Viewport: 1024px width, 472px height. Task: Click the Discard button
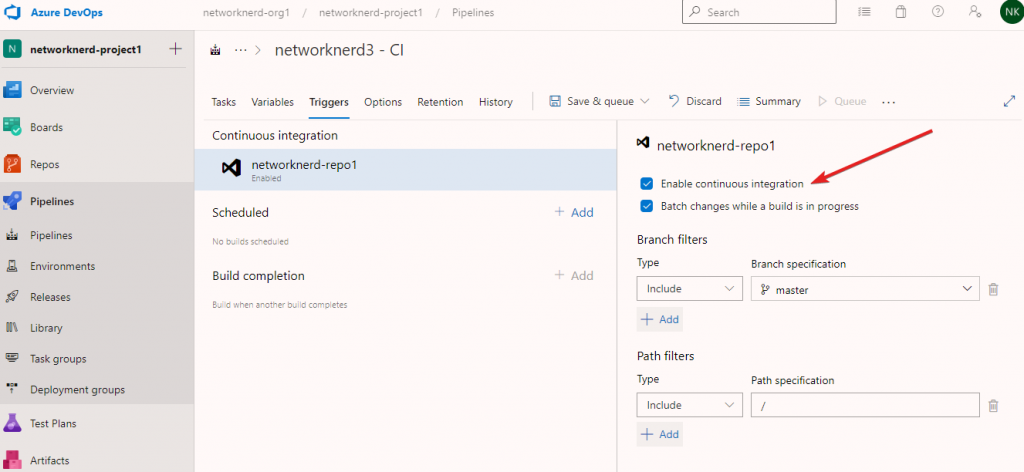tap(696, 101)
